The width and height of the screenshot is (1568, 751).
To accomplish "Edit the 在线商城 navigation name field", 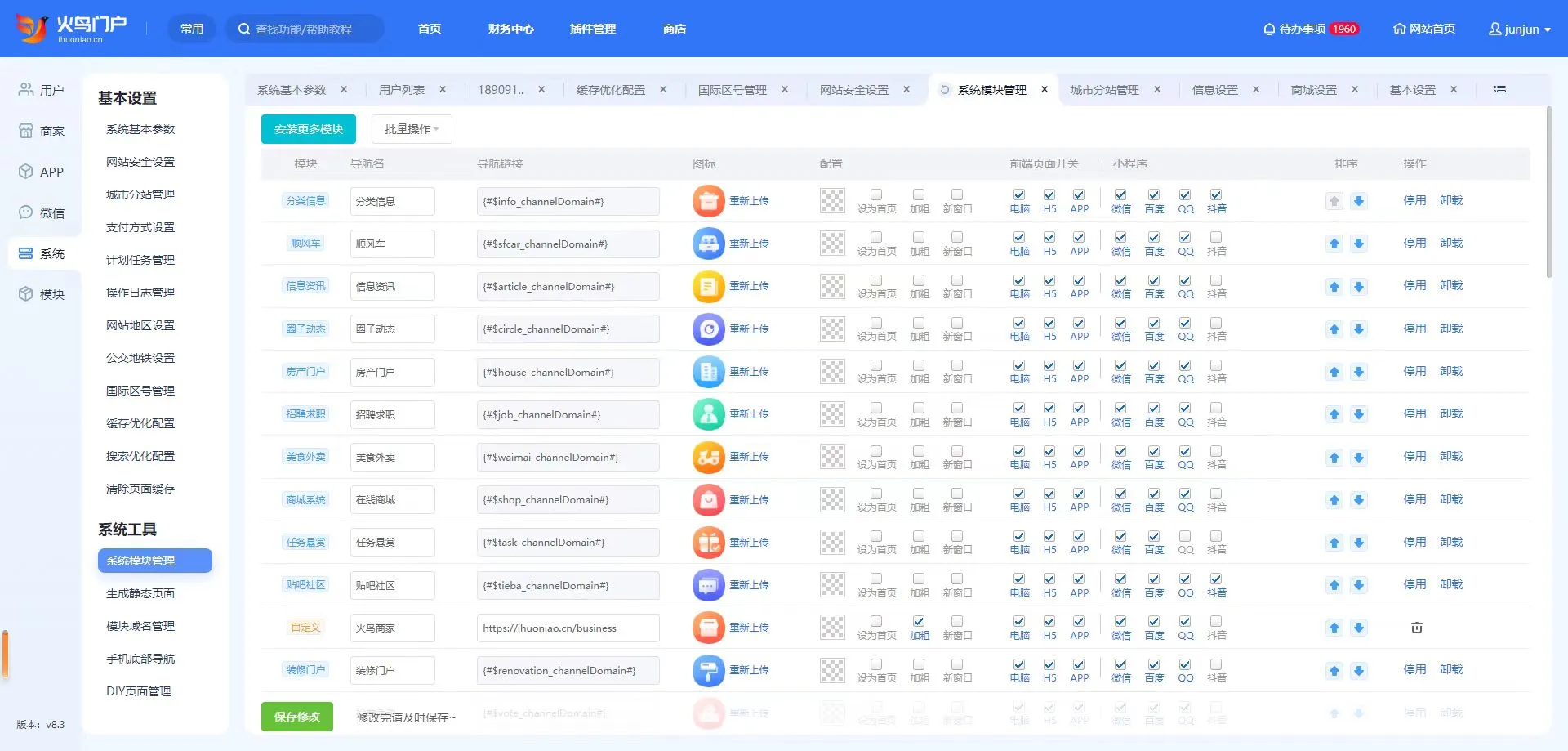I will tap(392, 500).
